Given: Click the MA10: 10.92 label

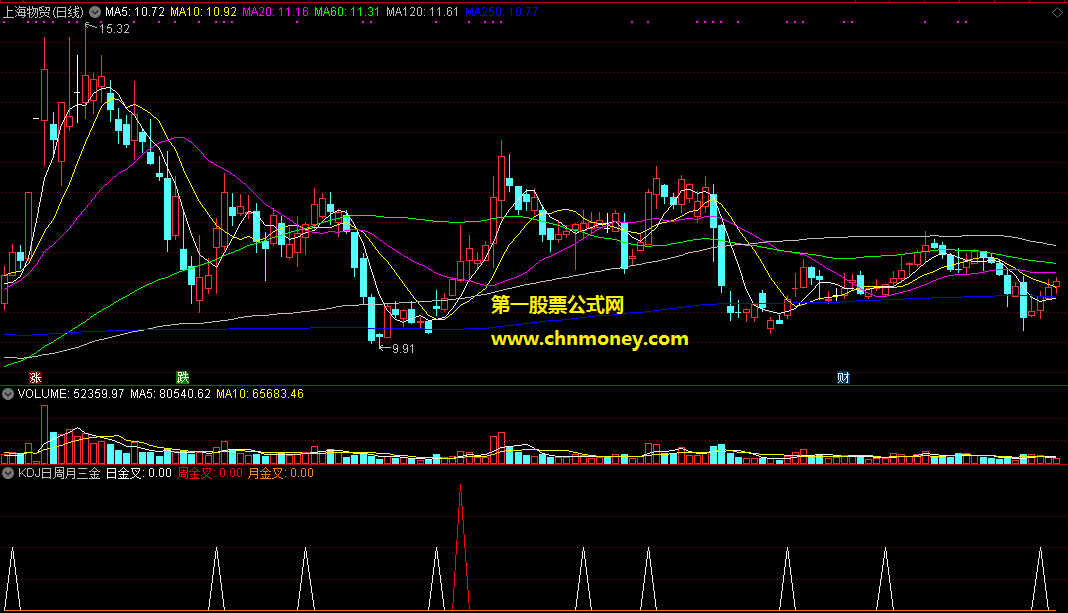Looking at the screenshot, I should [x=204, y=12].
